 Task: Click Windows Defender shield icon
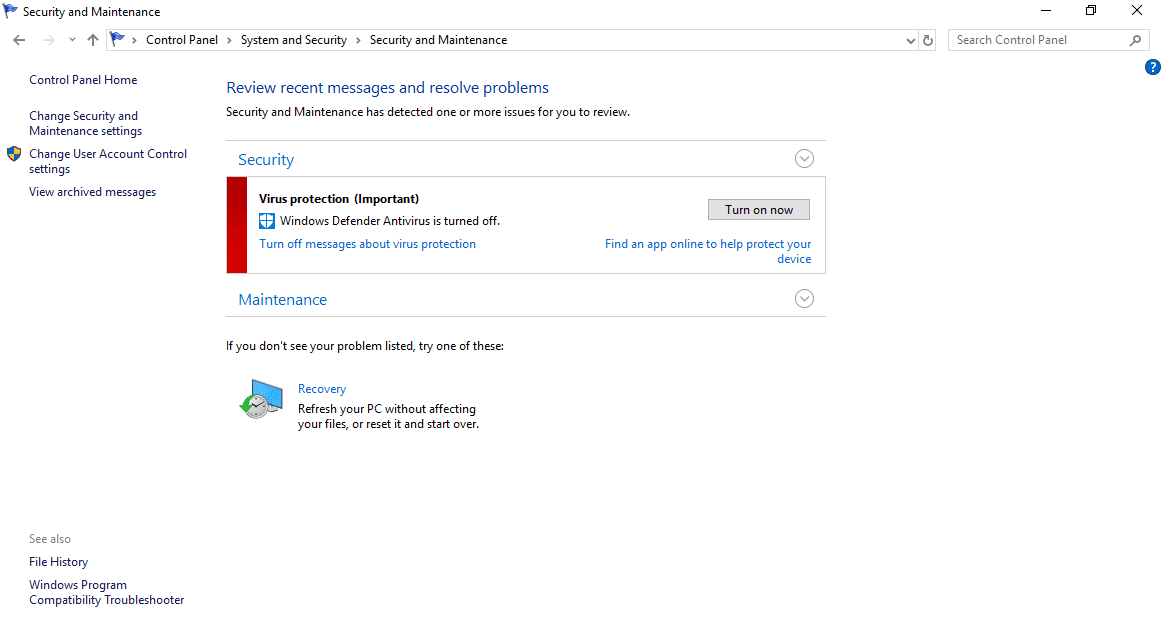click(x=267, y=221)
